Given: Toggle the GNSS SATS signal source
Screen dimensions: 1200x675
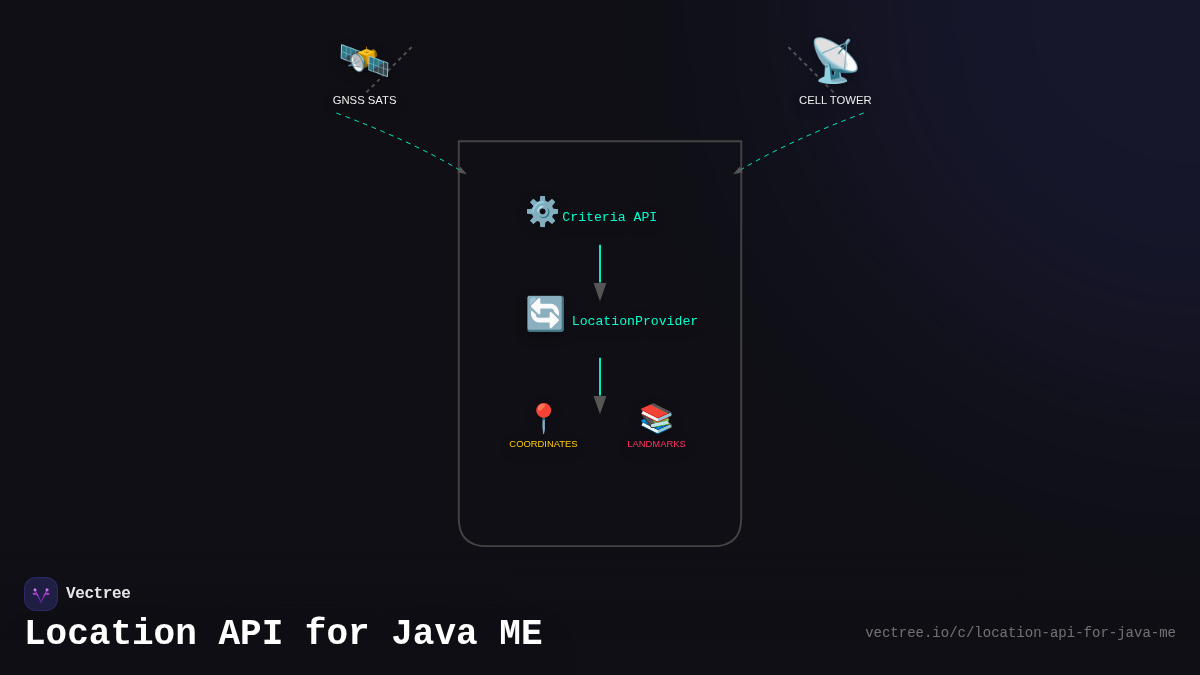Looking at the screenshot, I should pos(364,99).
